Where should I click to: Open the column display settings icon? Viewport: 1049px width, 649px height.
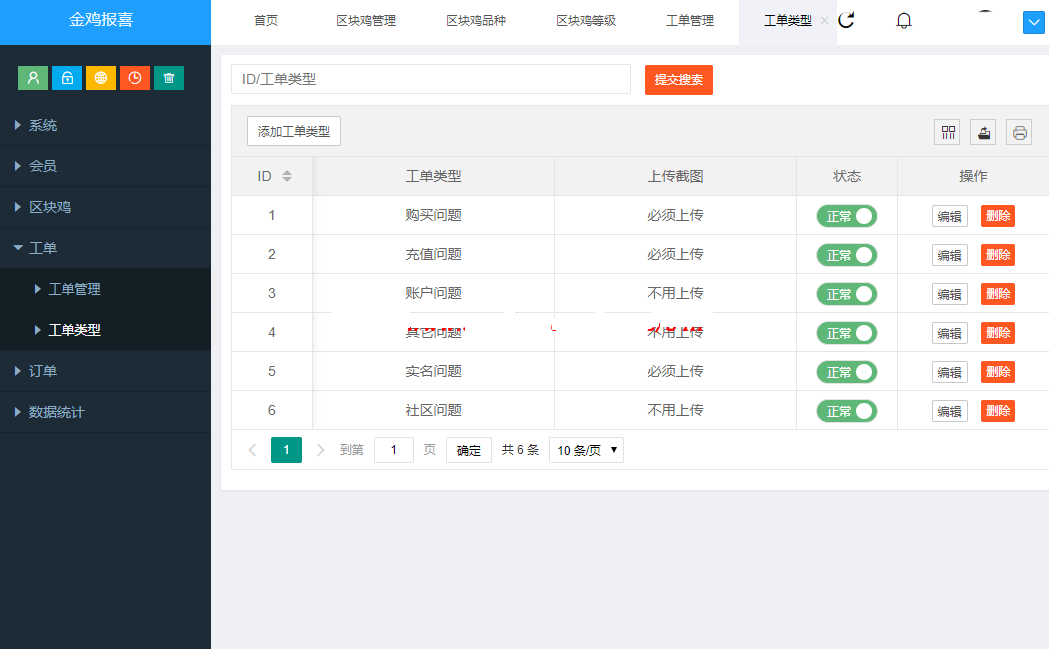946,131
